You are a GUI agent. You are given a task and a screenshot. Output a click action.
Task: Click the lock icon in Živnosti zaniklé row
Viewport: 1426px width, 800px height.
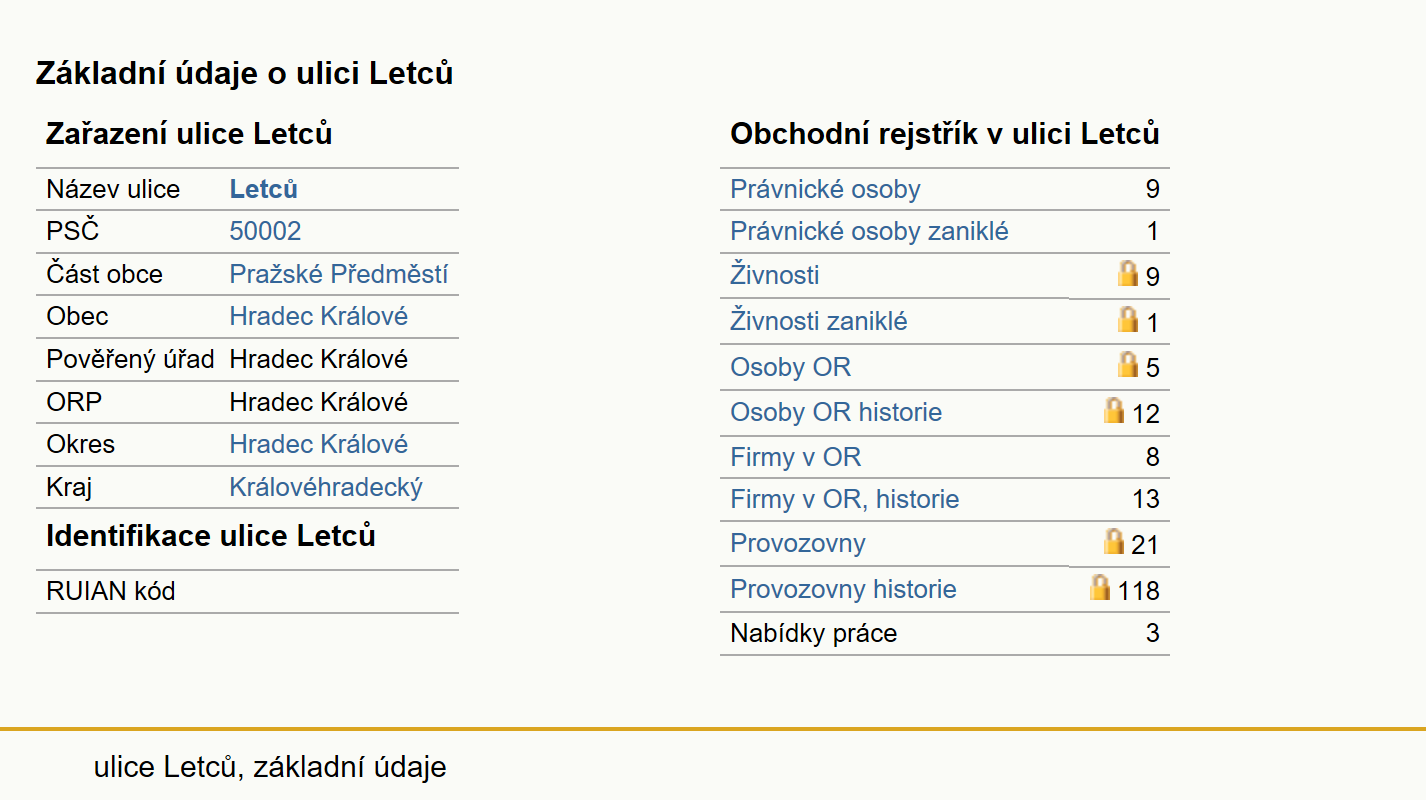(1128, 320)
